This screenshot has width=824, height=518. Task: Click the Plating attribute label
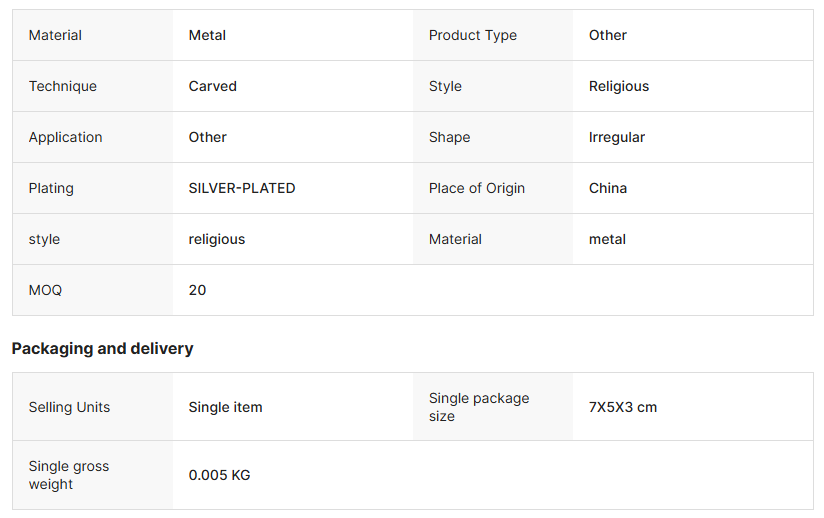tap(51, 188)
